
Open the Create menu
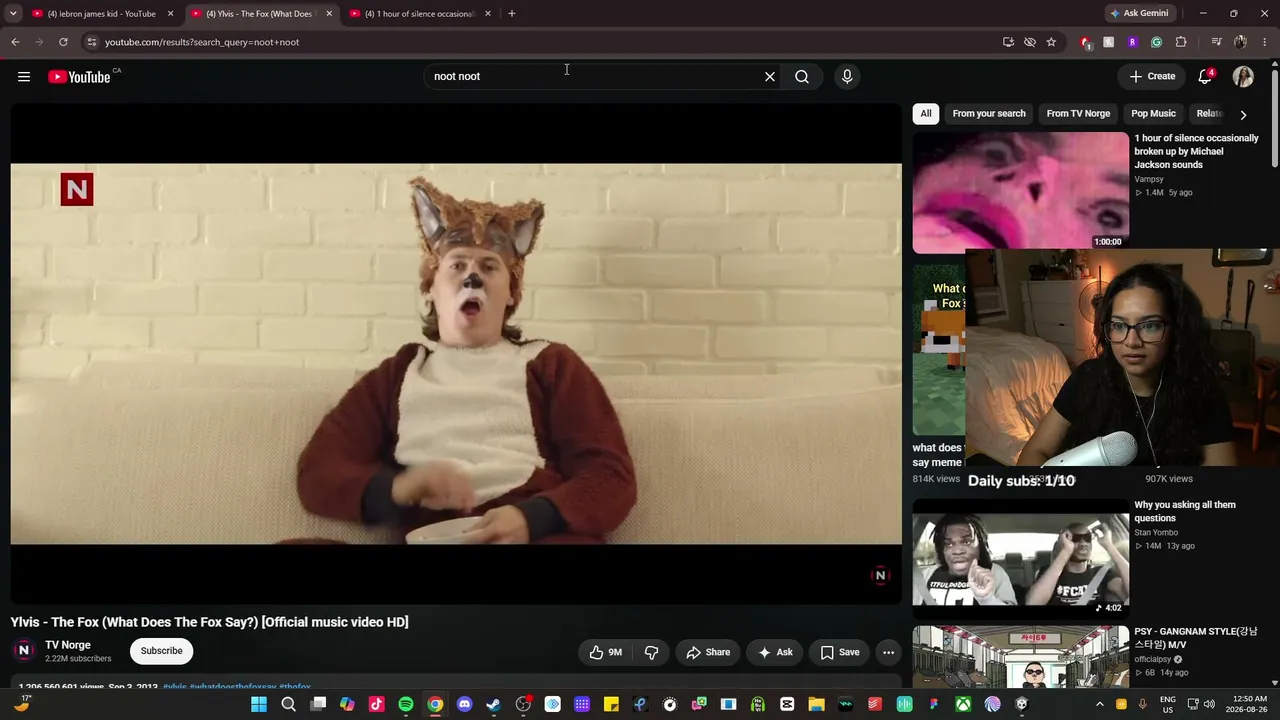1152,77
